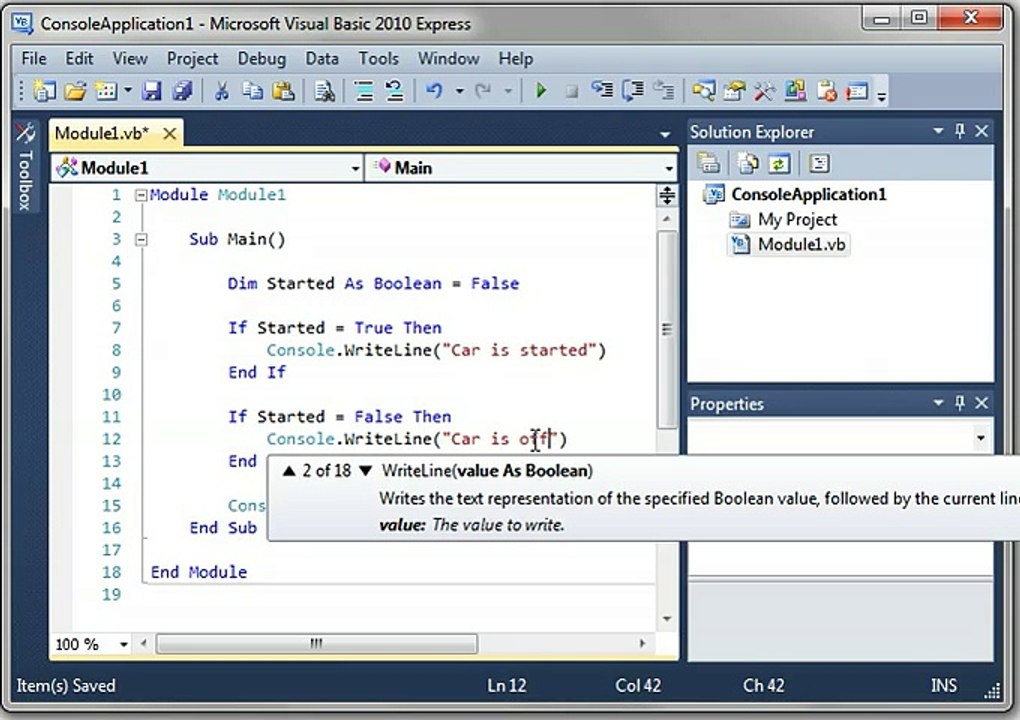This screenshot has width=1020, height=720.
Task: Comment out the selected lines icon
Action: click(x=364, y=91)
